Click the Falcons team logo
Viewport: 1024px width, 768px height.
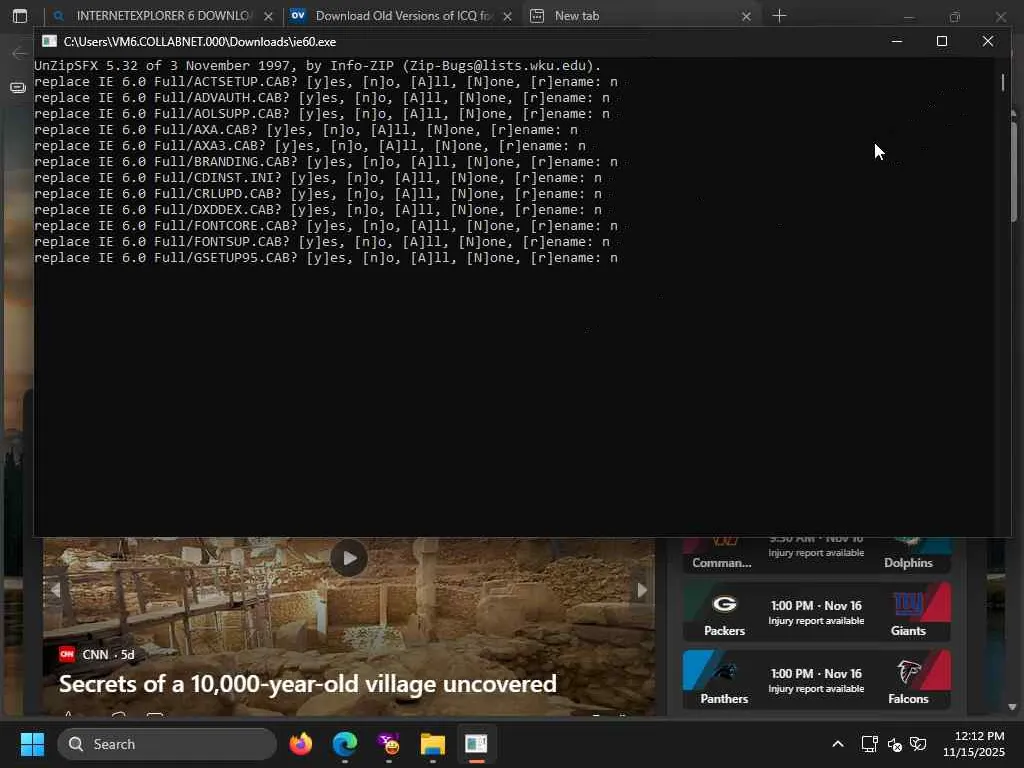[908, 672]
